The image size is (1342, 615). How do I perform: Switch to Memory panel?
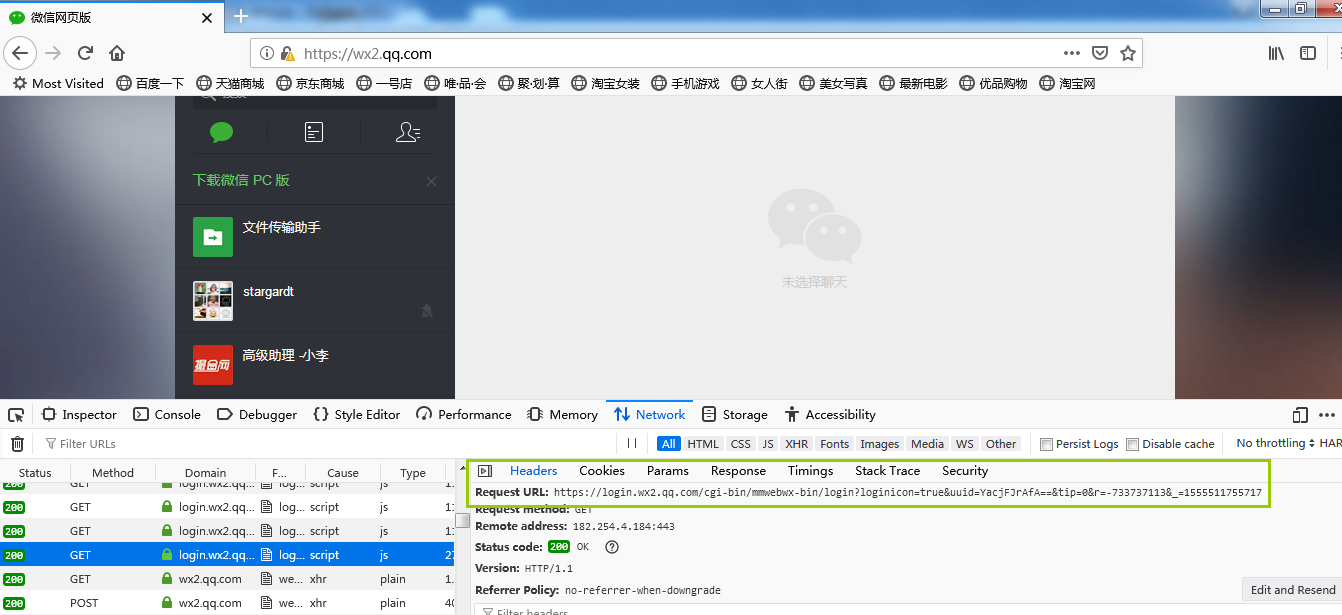(x=563, y=415)
